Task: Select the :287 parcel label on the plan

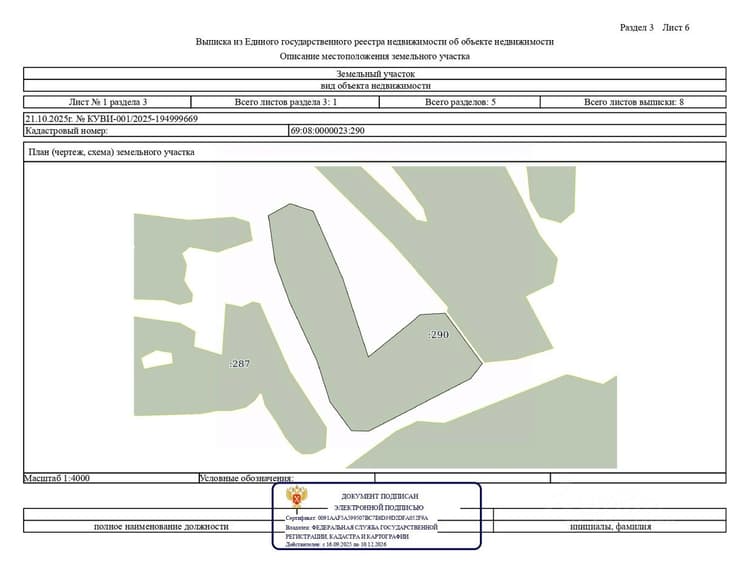Action: click(x=239, y=364)
